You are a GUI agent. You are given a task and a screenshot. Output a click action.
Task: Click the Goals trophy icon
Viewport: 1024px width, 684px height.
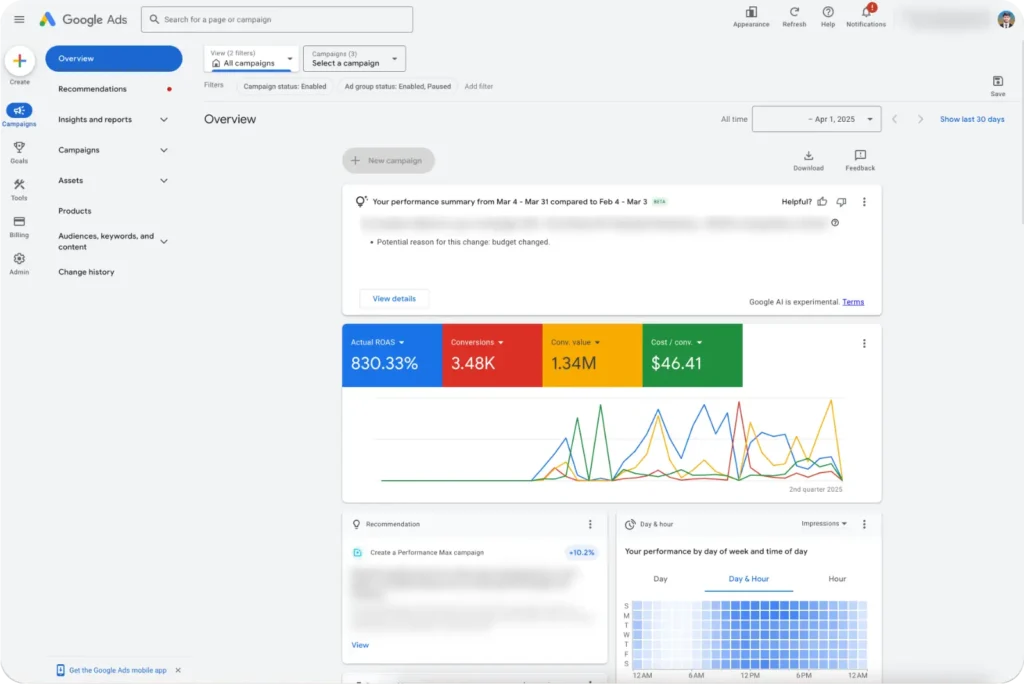19,148
